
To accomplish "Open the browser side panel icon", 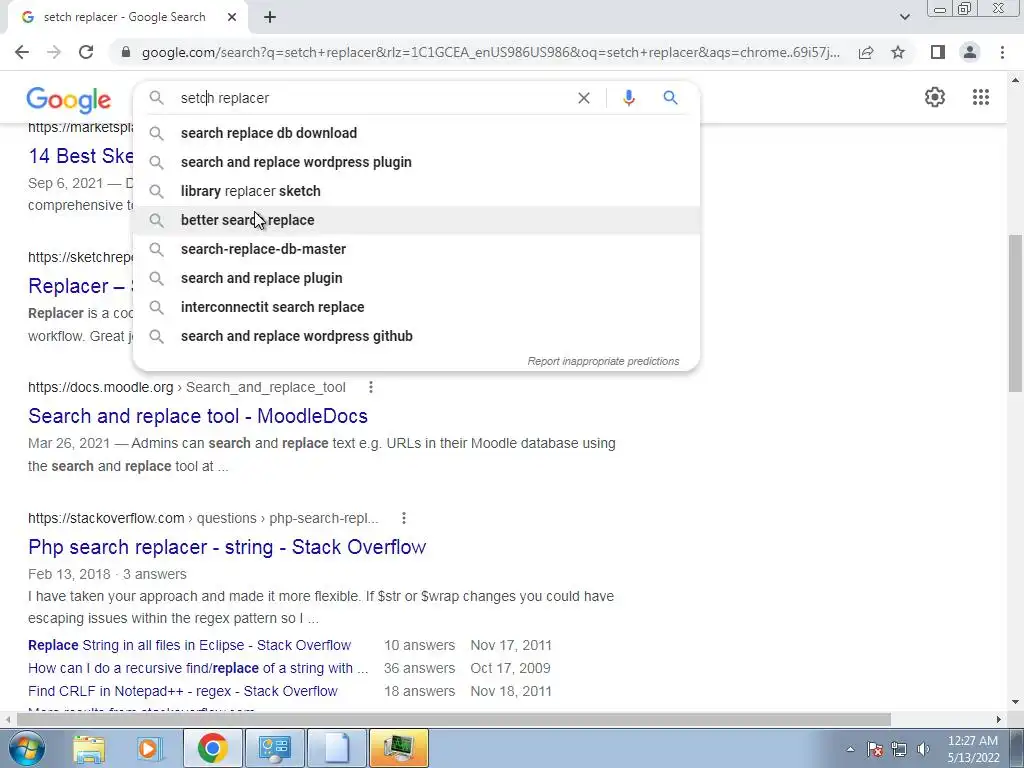I will click(938, 52).
